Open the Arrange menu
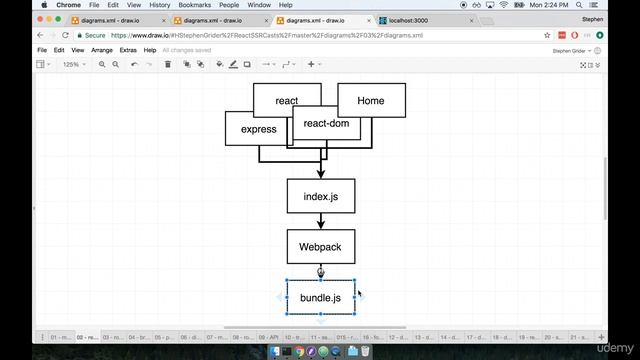 pyautogui.click(x=102, y=50)
